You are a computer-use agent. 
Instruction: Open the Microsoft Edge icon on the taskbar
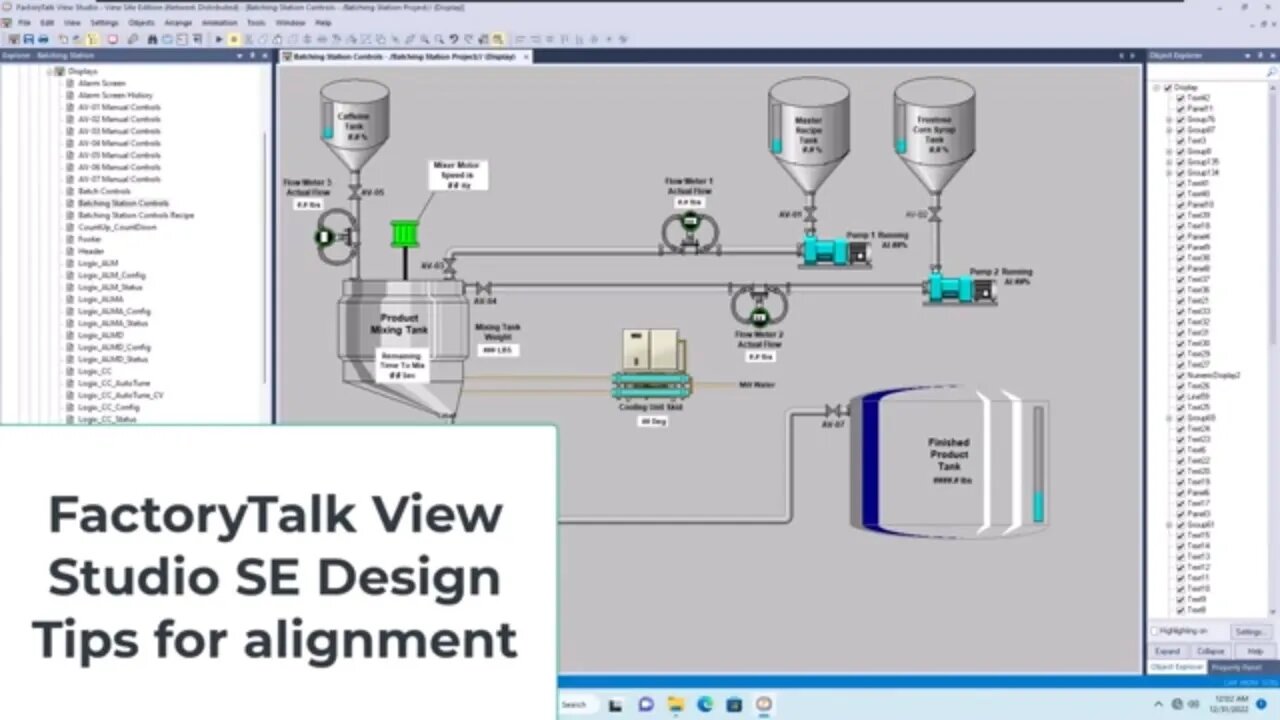coord(705,704)
